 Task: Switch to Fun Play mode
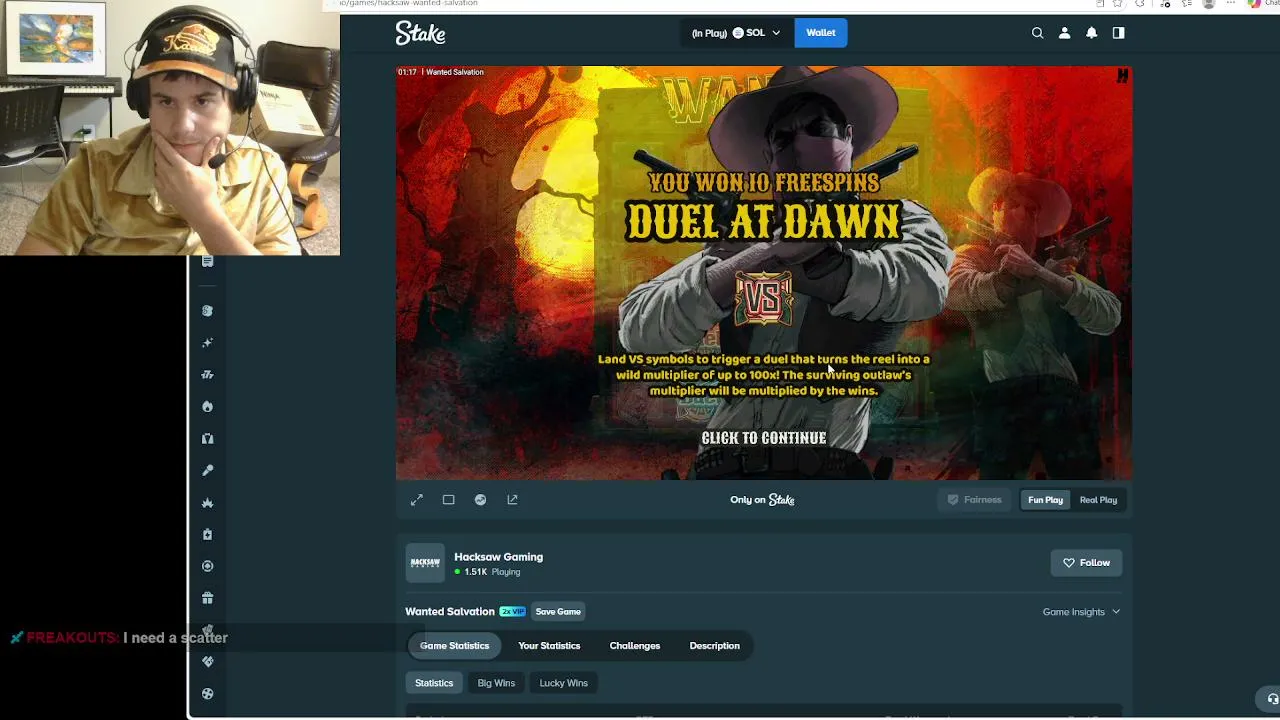pyautogui.click(x=1045, y=500)
